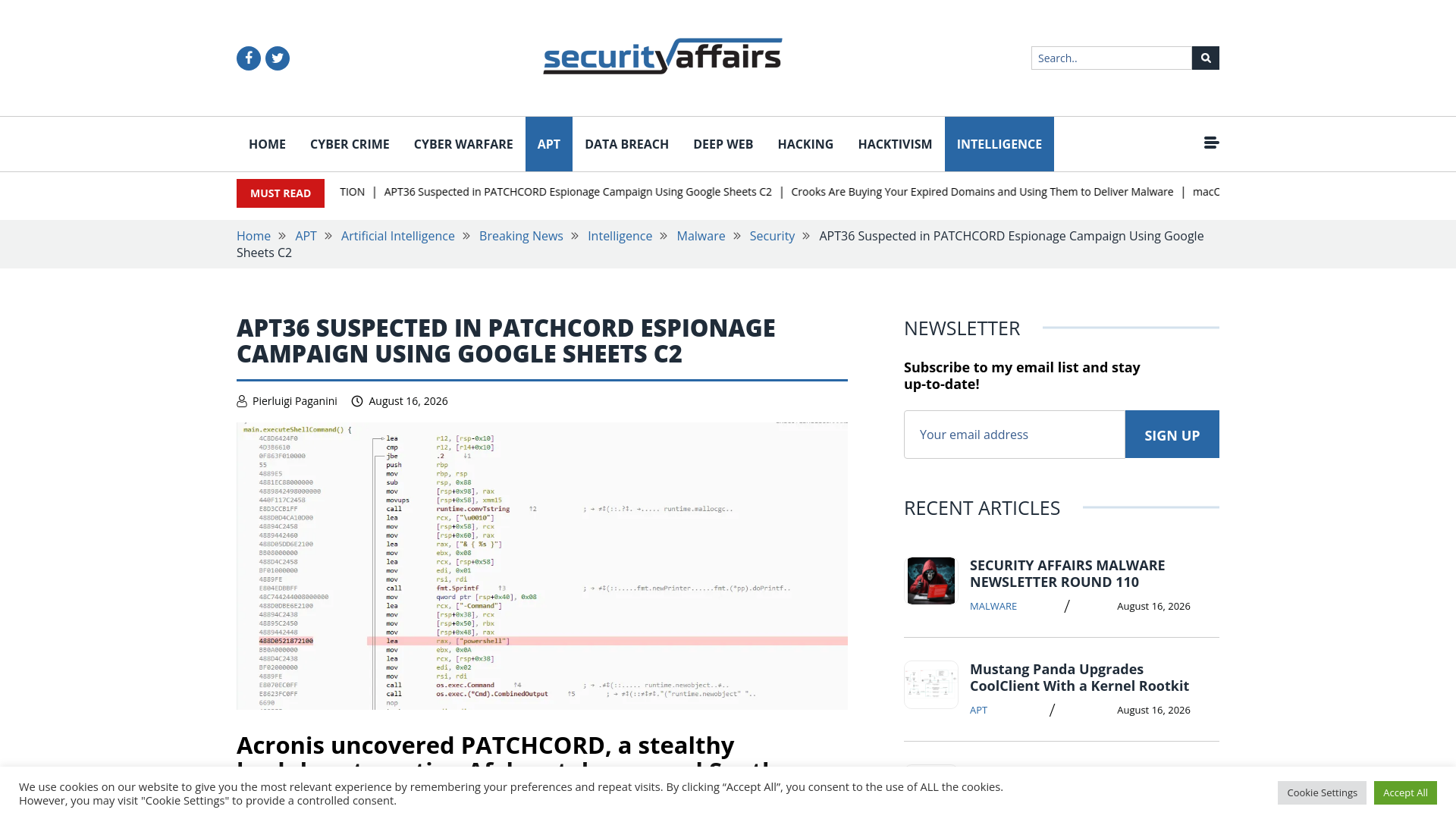The image size is (1456, 819).
Task: Open the CYBER CRIME menu item
Action: (x=350, y=144)
